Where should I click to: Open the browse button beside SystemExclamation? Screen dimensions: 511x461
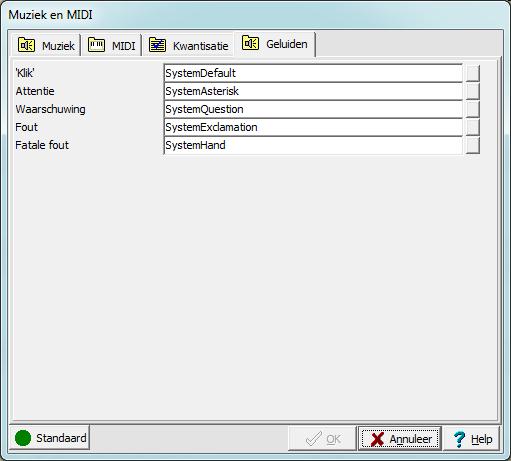[x=473, y=127]
